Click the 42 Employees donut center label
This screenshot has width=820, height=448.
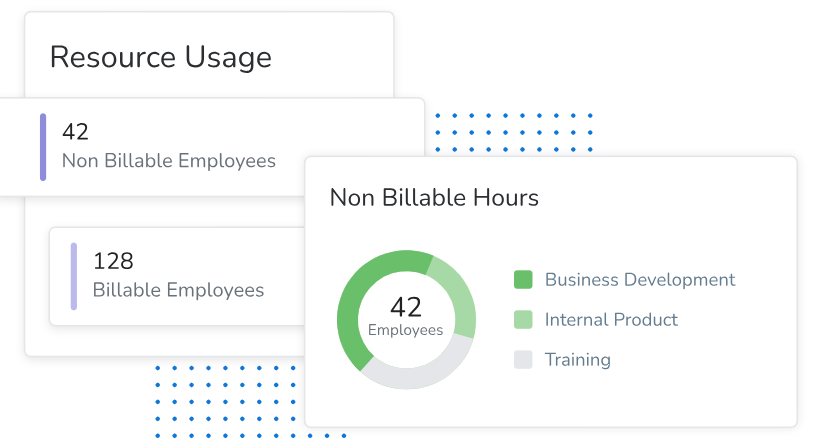tap(406, 316)
